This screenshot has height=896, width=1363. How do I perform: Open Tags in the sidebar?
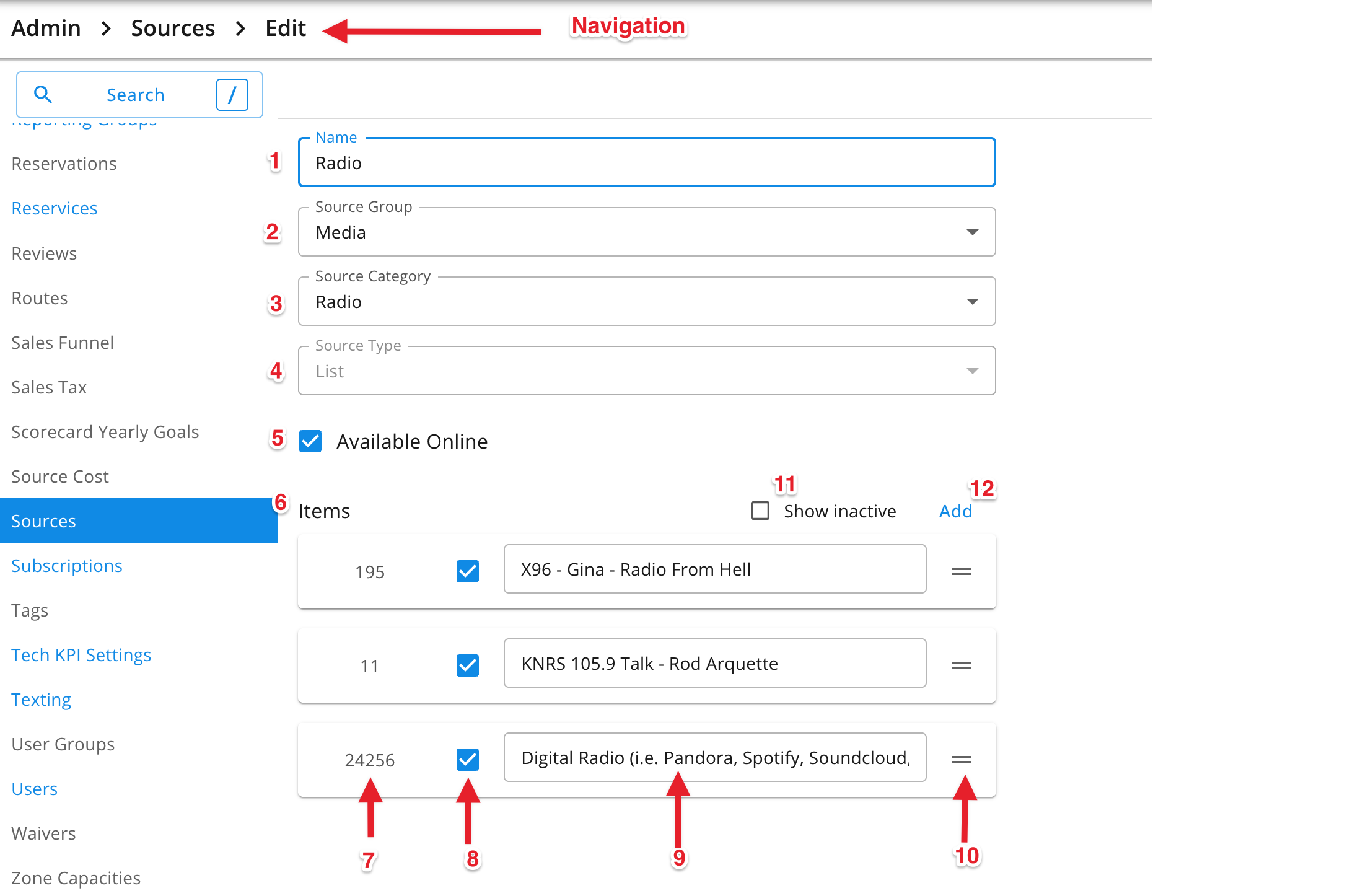pyautogui.click(x=30, y=610)
